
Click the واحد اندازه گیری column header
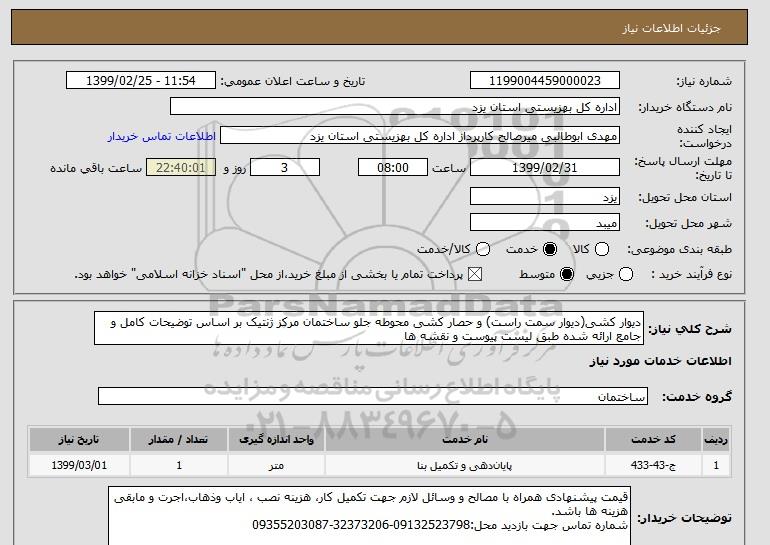(x=276, y=439)
